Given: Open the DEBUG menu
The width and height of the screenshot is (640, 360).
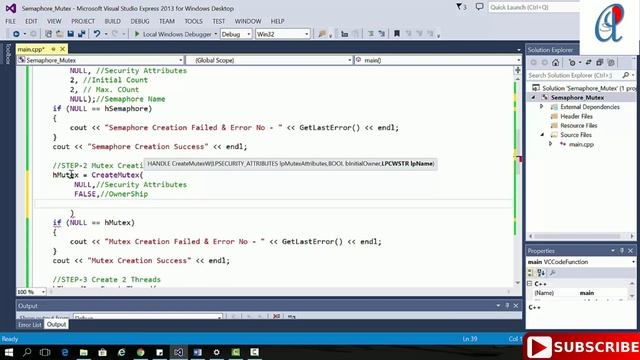Looking at the screenshot, I should 140,21.
